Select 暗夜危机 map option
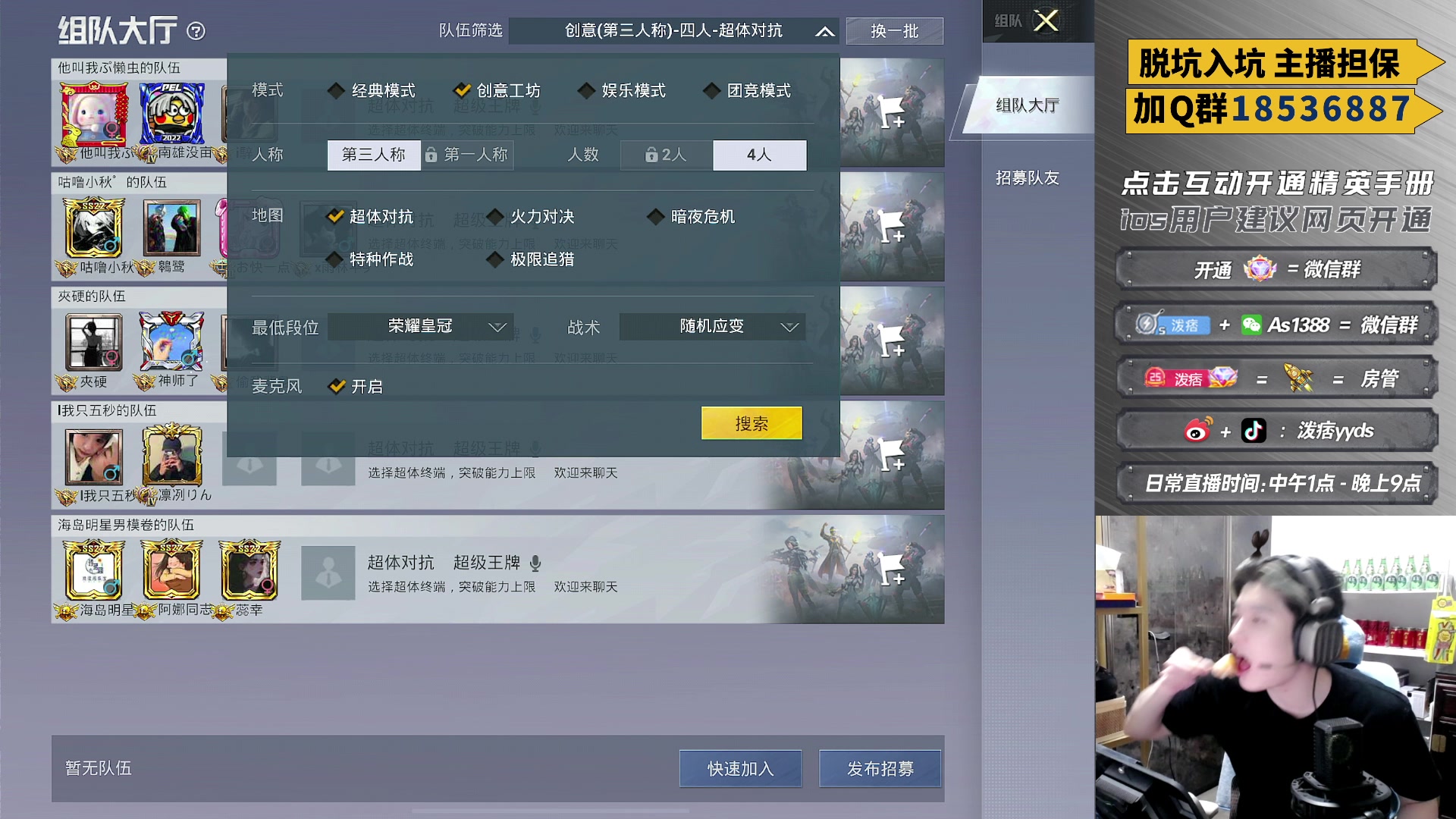1456x819 pixels. pyautogui.click(x=692, y=217)
